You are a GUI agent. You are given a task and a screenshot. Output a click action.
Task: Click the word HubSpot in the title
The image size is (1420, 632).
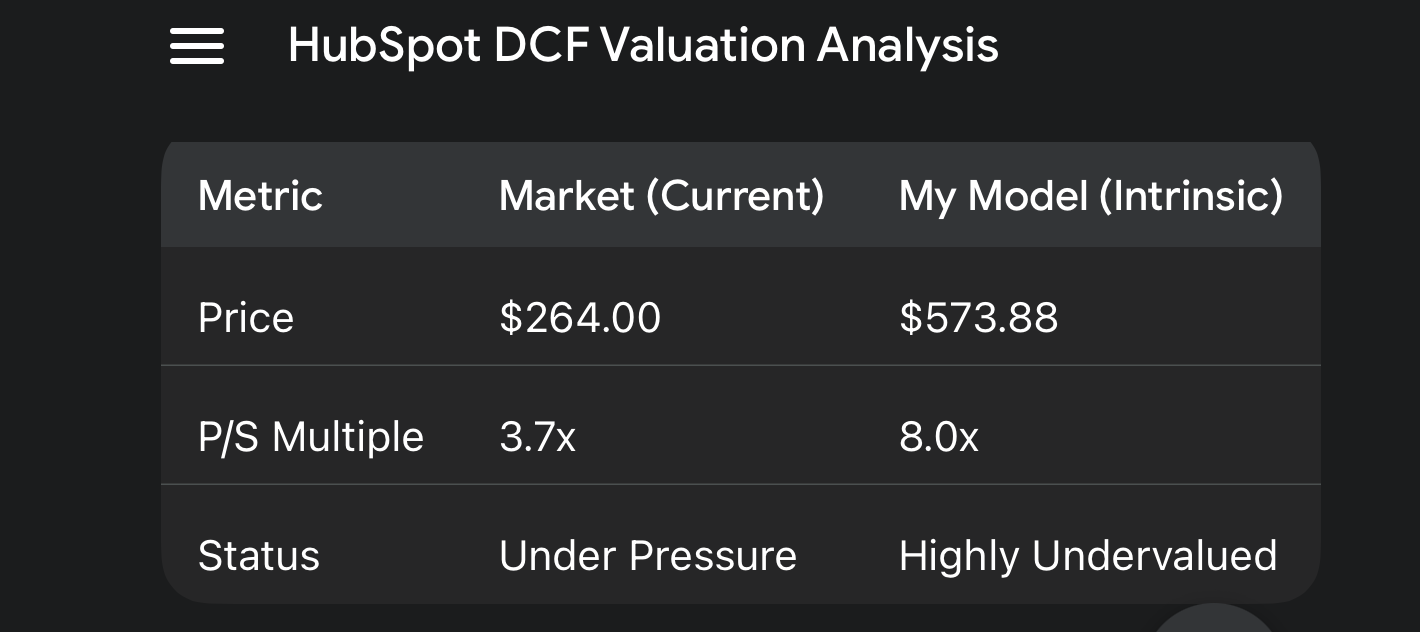point(384,46)
